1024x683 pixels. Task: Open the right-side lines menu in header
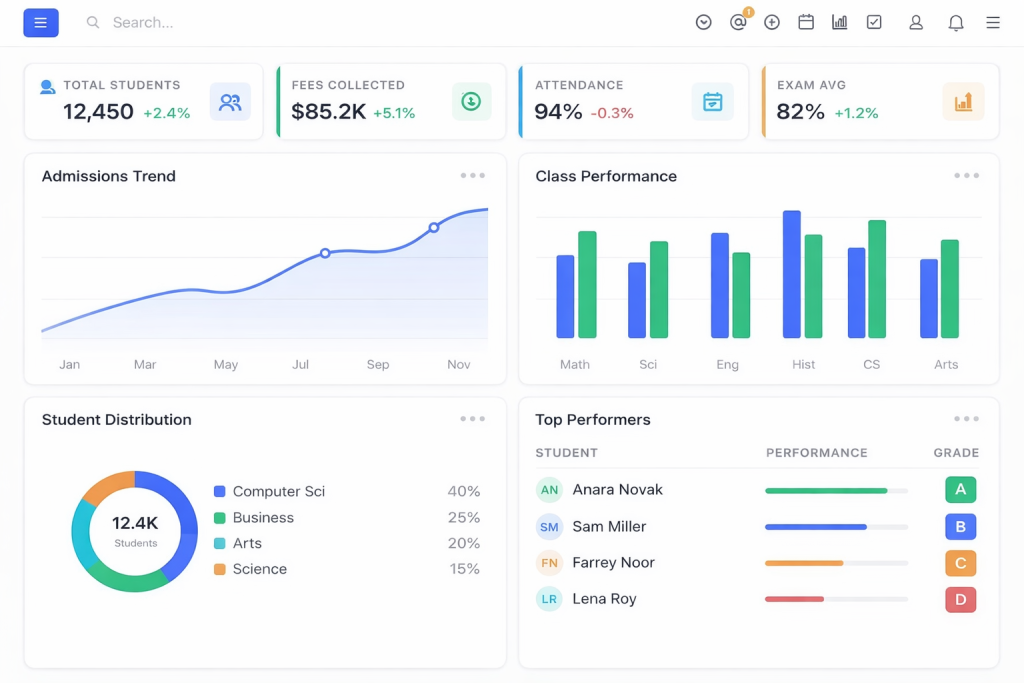tap(993, 23)
